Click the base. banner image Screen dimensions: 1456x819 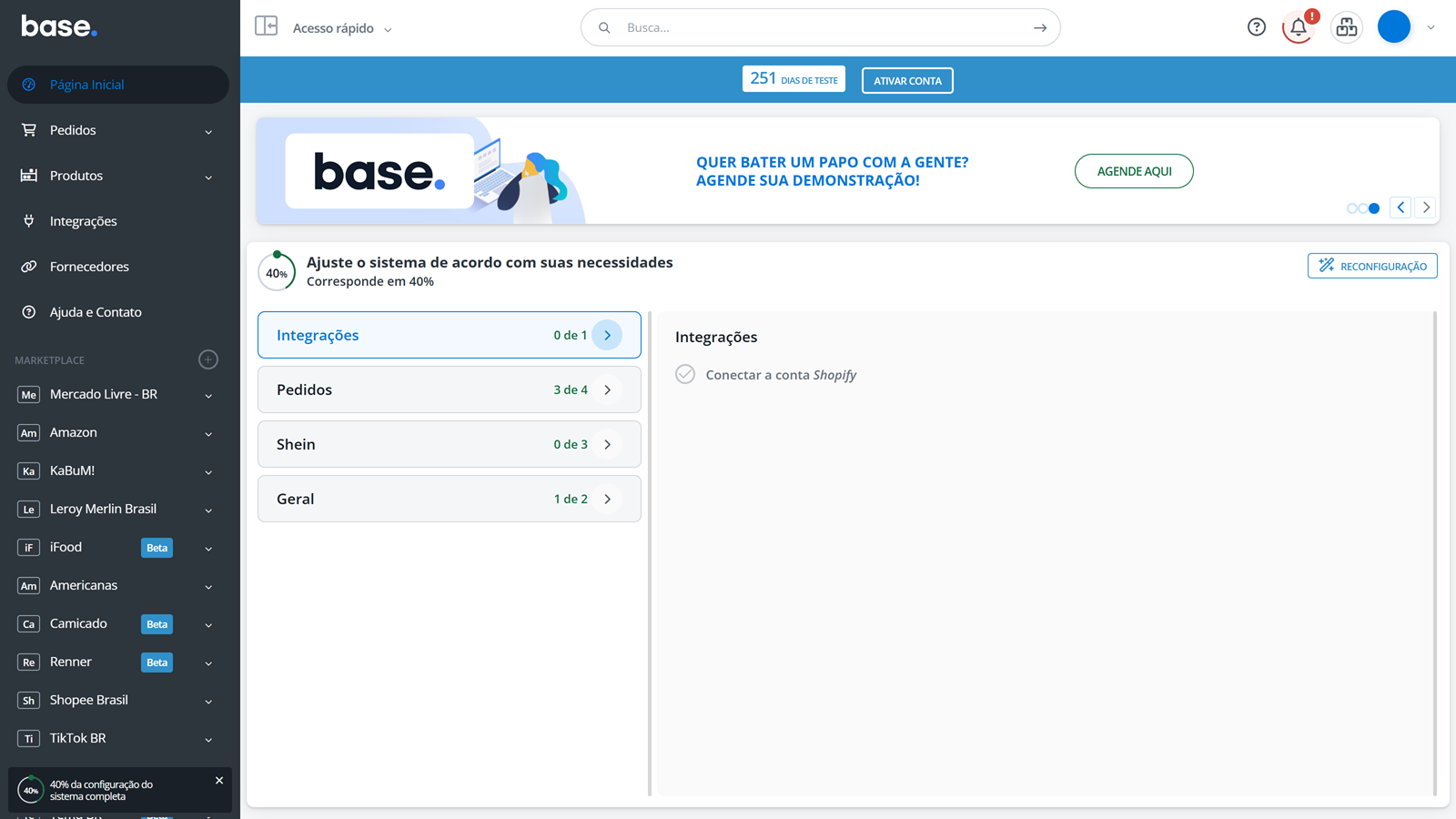[421, 171]
